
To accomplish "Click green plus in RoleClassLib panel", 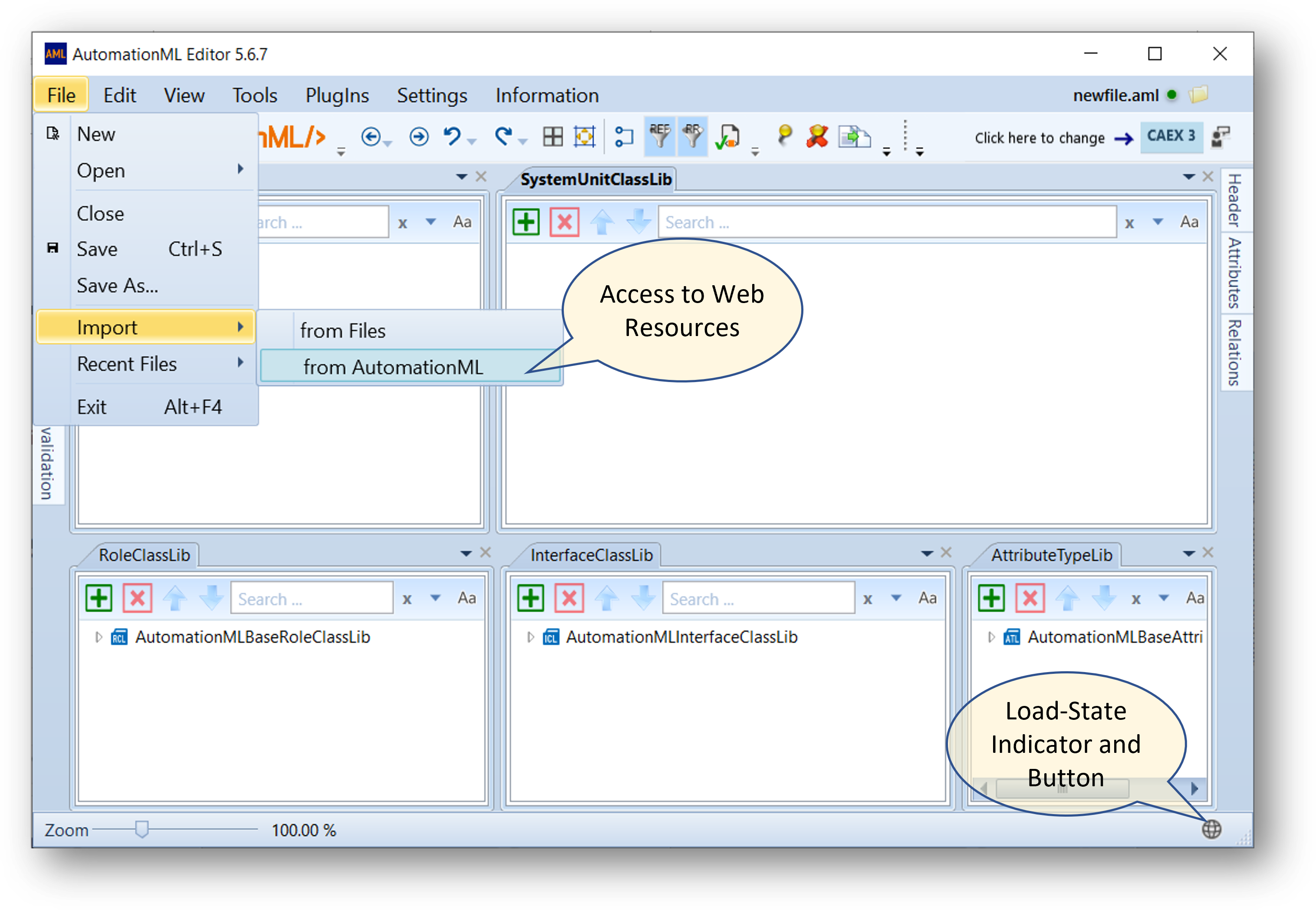I will pyautogui.click(x=99, y=598).
